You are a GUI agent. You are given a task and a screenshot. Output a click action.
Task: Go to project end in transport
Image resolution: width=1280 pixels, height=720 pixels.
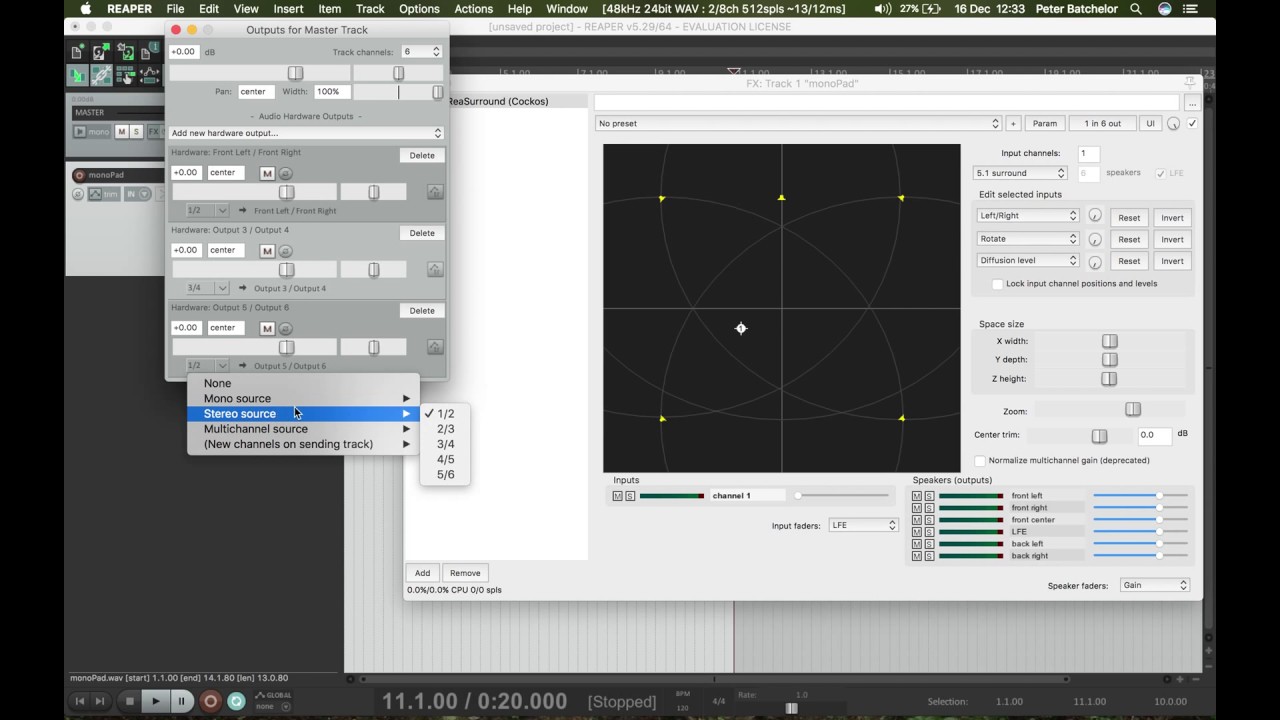point(100,702)
